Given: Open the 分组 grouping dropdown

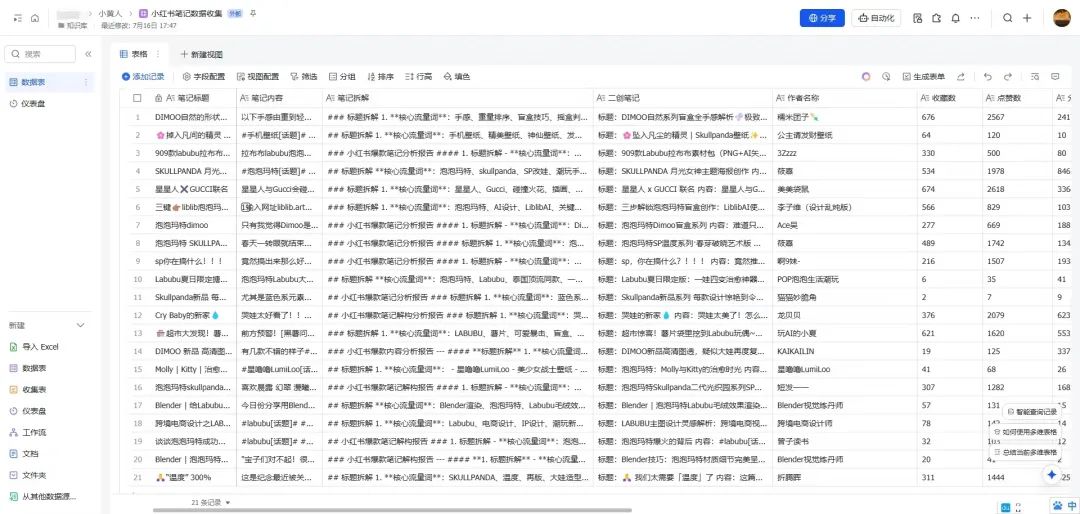Looking at the screenshot, I should (x=342, y=76).
